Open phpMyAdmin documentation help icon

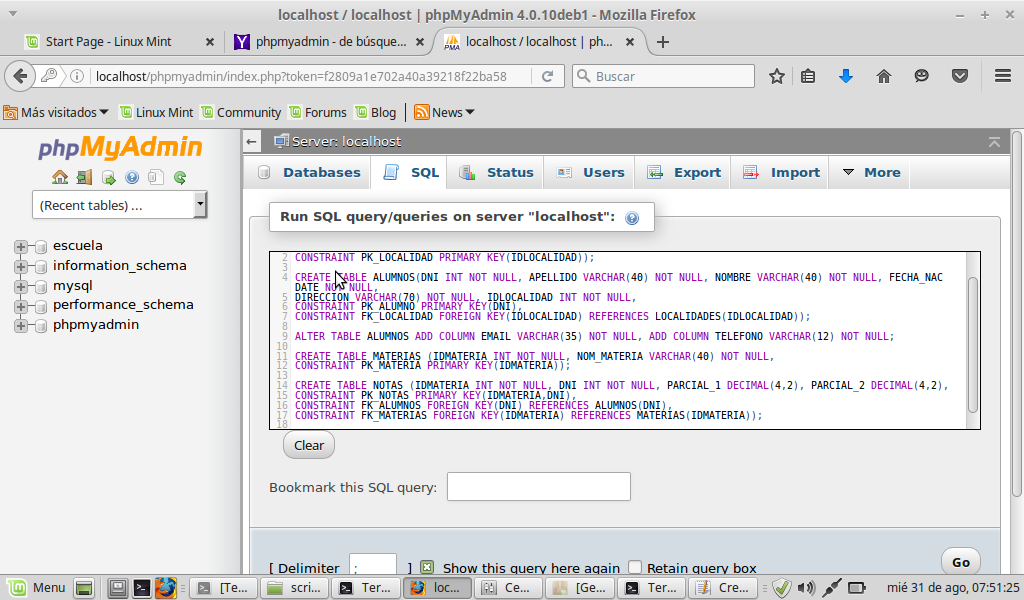132,178
